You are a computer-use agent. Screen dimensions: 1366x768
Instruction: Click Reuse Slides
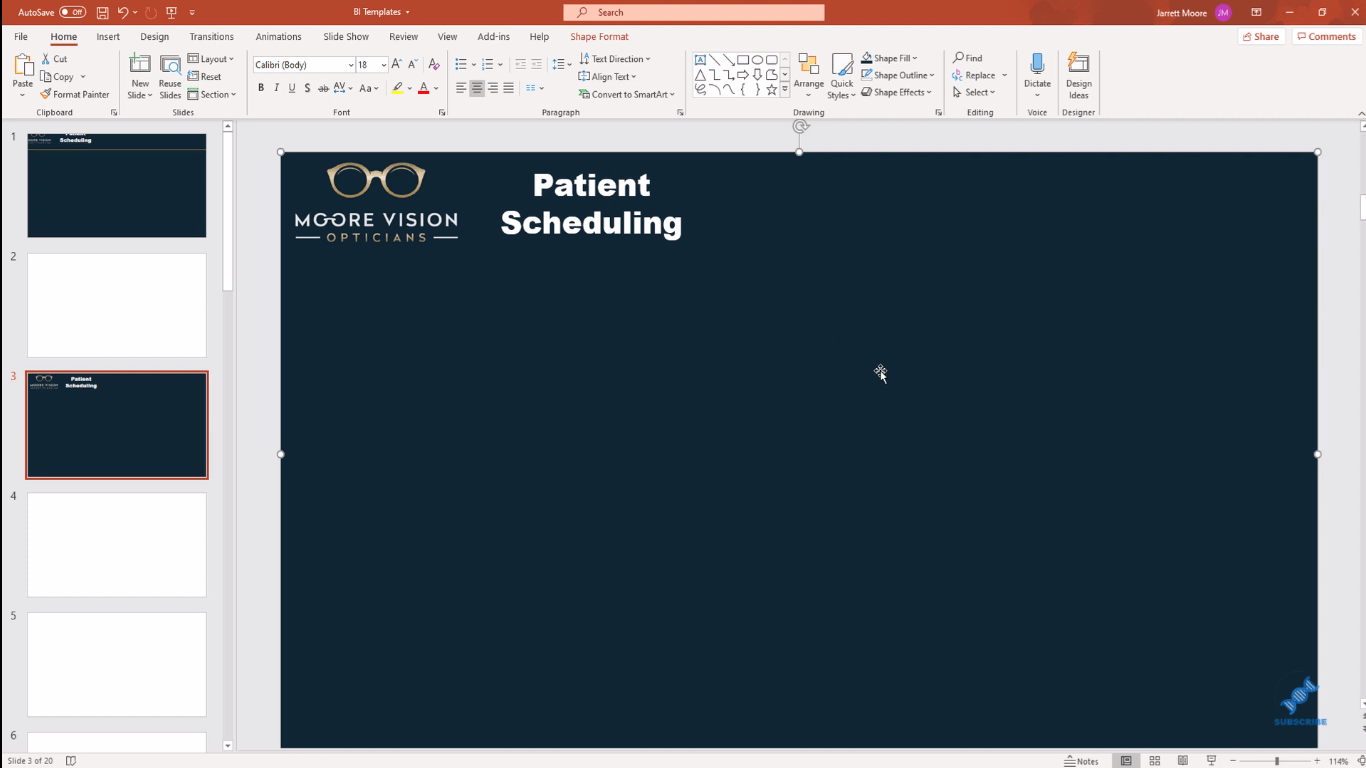170,76
